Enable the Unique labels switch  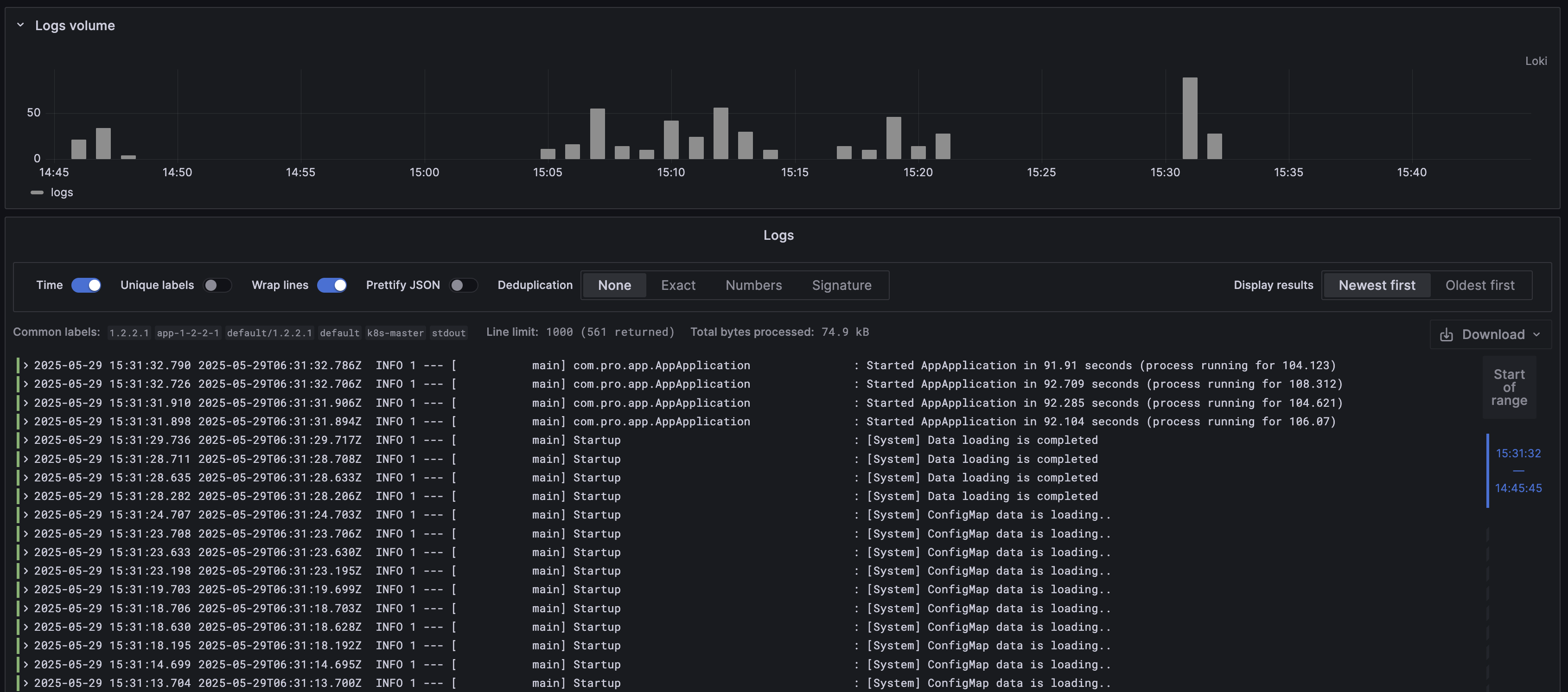(217, 285)
